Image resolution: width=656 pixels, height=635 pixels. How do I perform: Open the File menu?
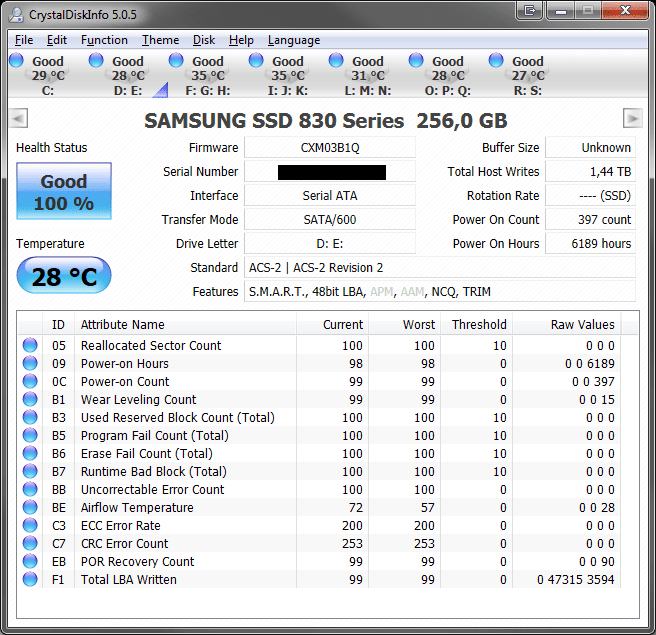click(24, 40)
